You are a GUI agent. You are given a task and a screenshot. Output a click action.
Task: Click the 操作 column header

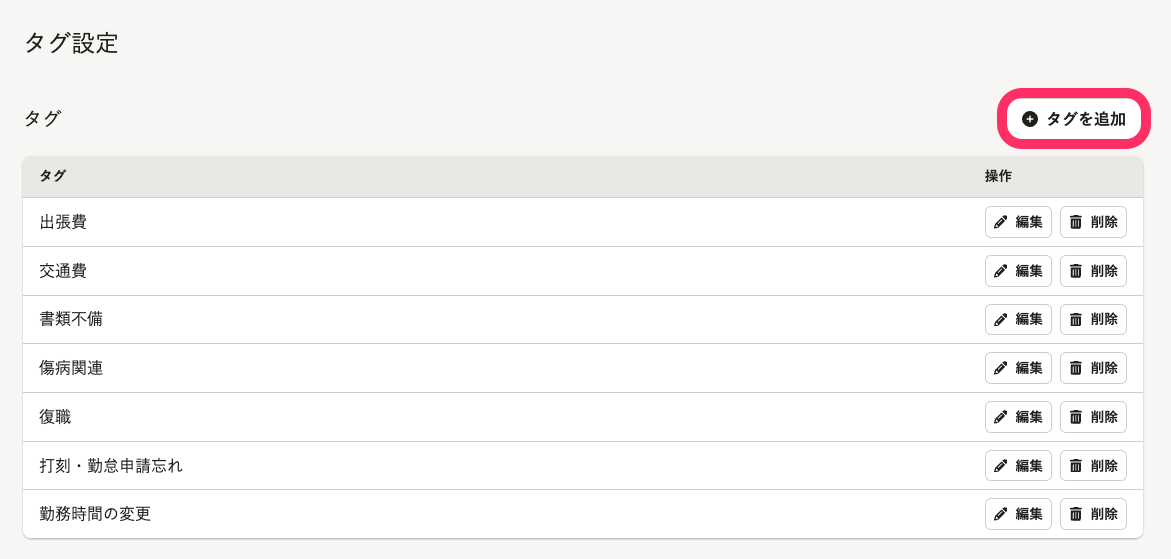pos(998,177)
